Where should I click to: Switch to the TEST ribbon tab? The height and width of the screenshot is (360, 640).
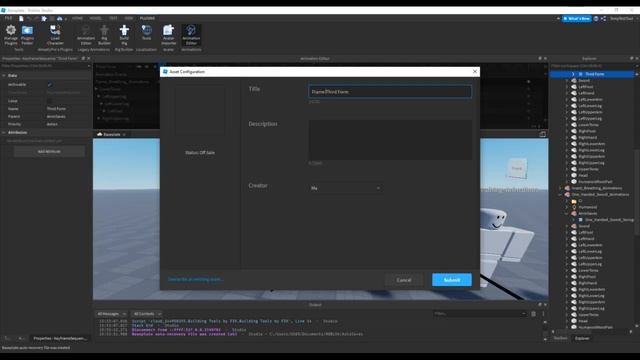coord(113,18)
